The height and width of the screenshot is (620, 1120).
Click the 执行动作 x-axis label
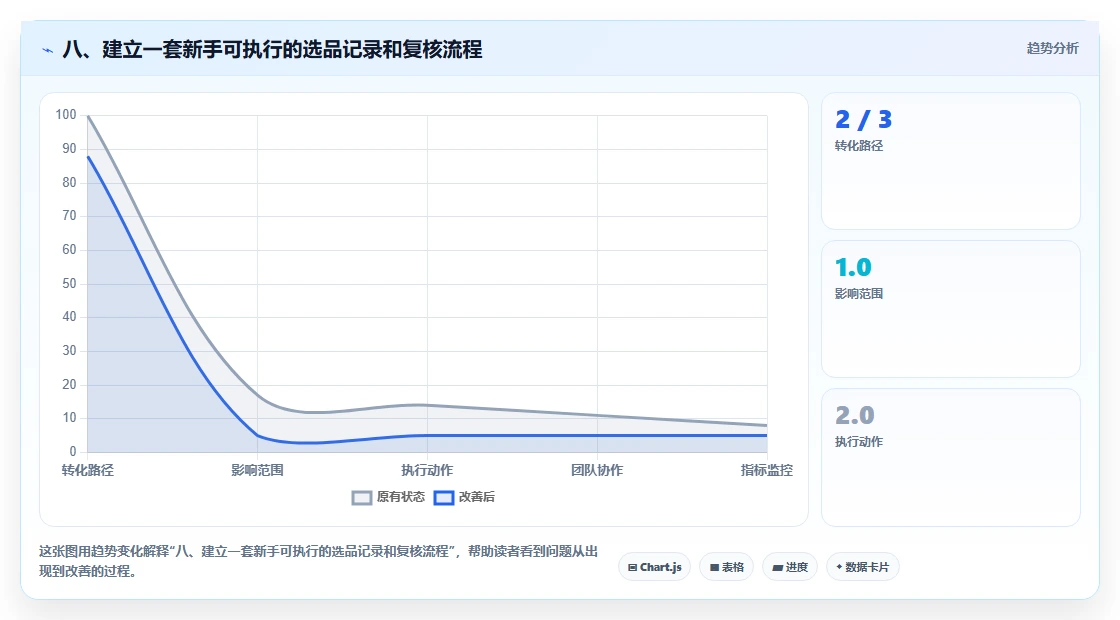(x=427, y=470)
